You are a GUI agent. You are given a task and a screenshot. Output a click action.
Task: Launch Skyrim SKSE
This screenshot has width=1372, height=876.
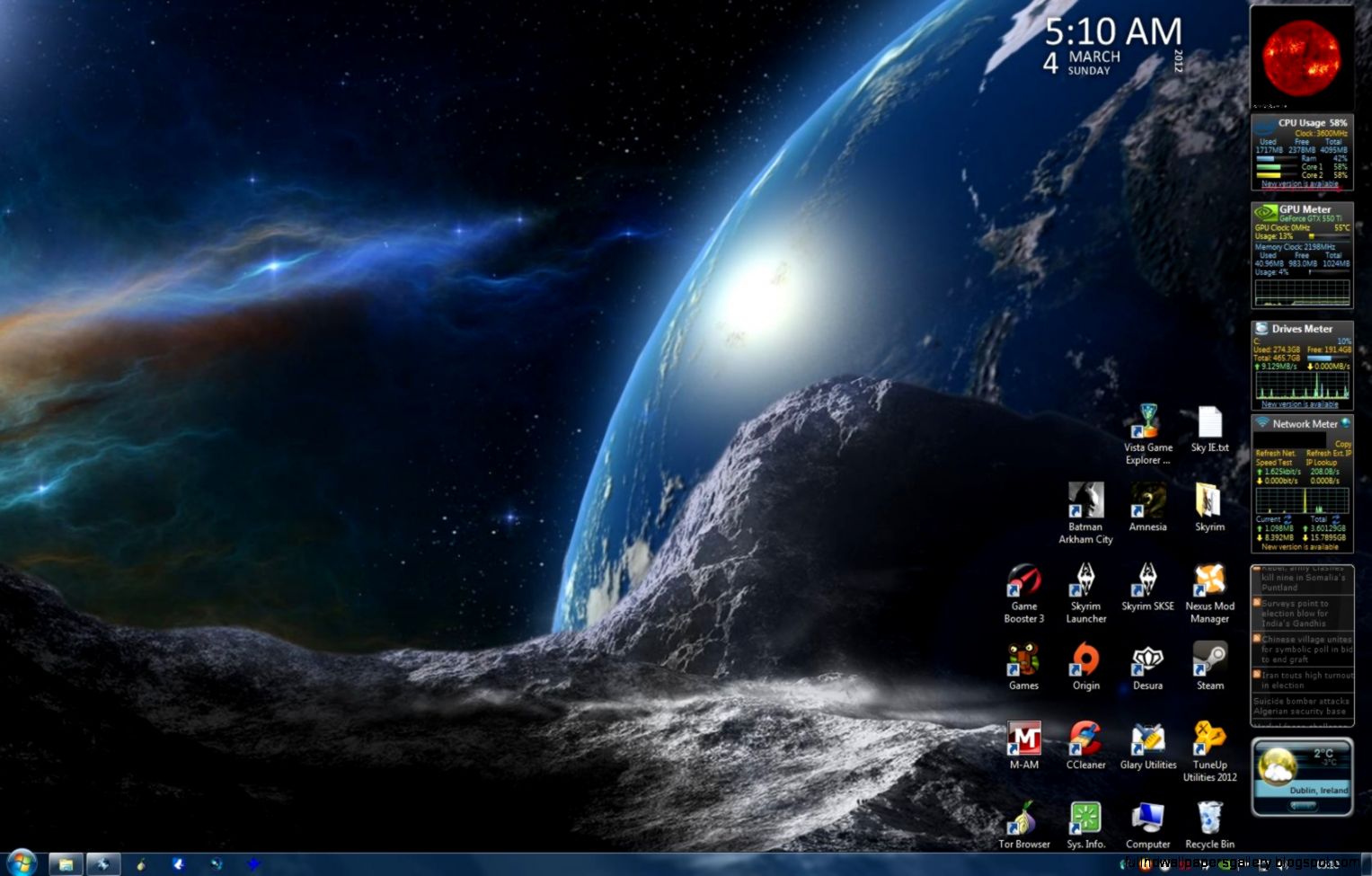tap(1147, 584)
